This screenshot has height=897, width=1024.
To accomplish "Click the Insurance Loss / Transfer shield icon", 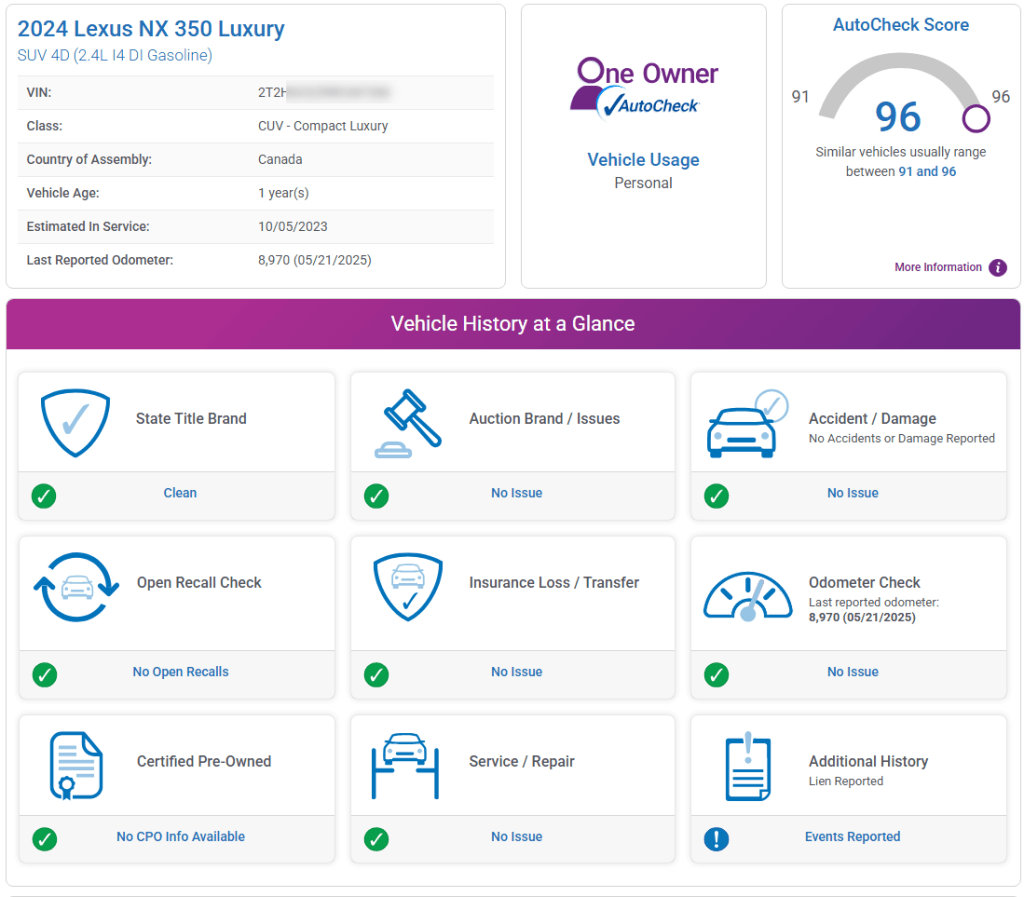I will [408, 587].
